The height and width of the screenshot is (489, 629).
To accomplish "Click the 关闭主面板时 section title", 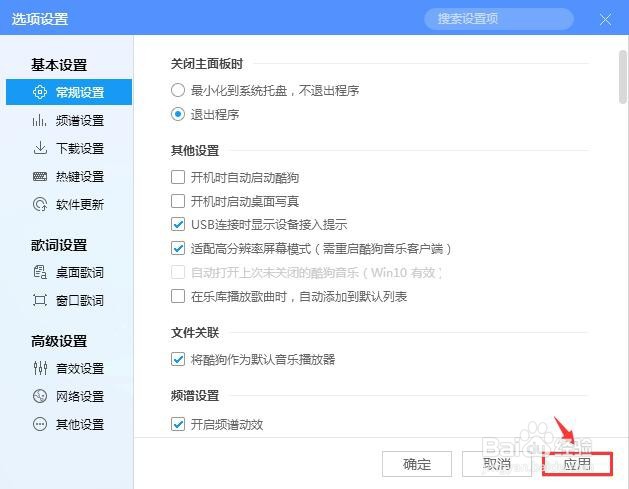I will tap(207, 63).
